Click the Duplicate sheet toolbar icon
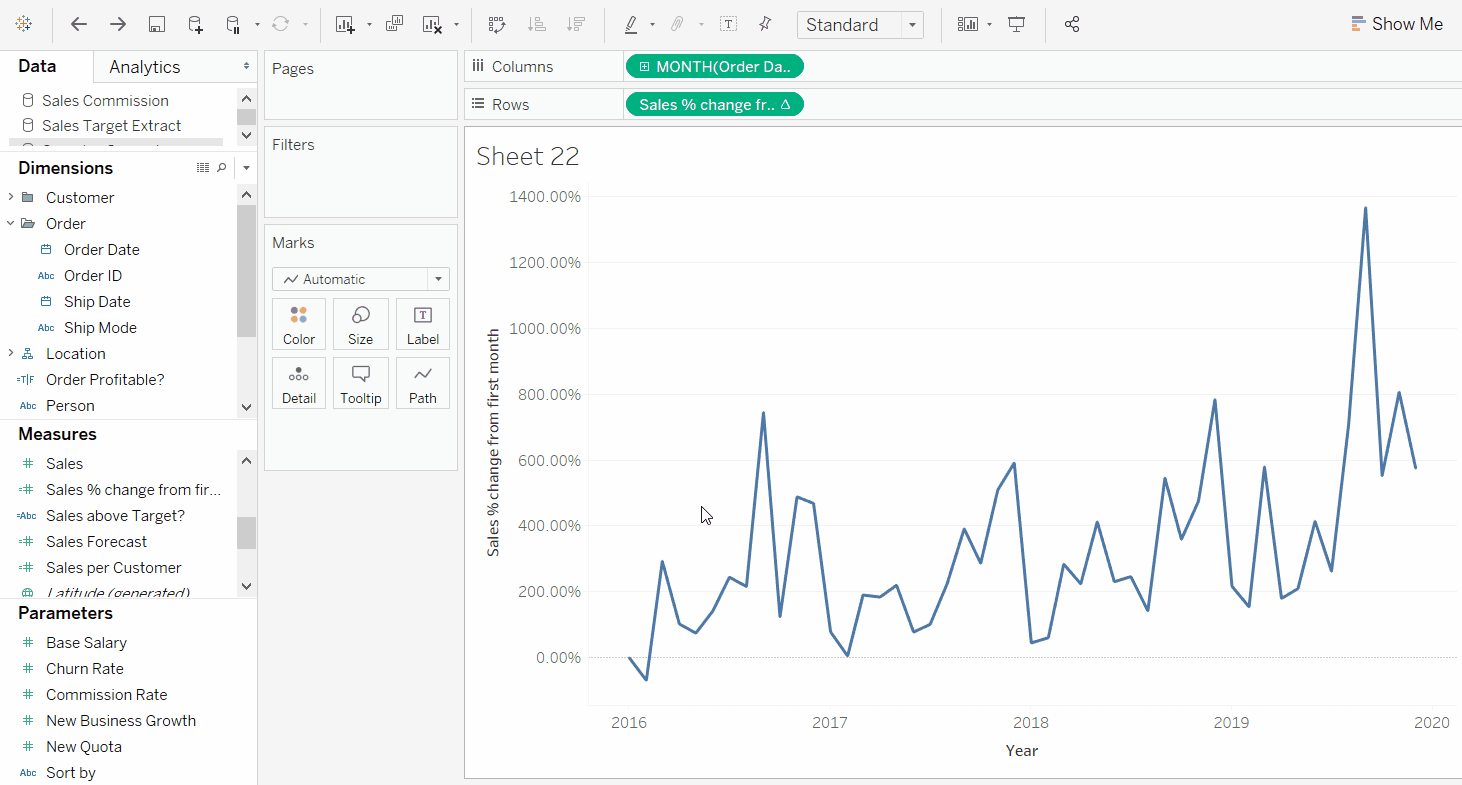 (x=394, y=24)
